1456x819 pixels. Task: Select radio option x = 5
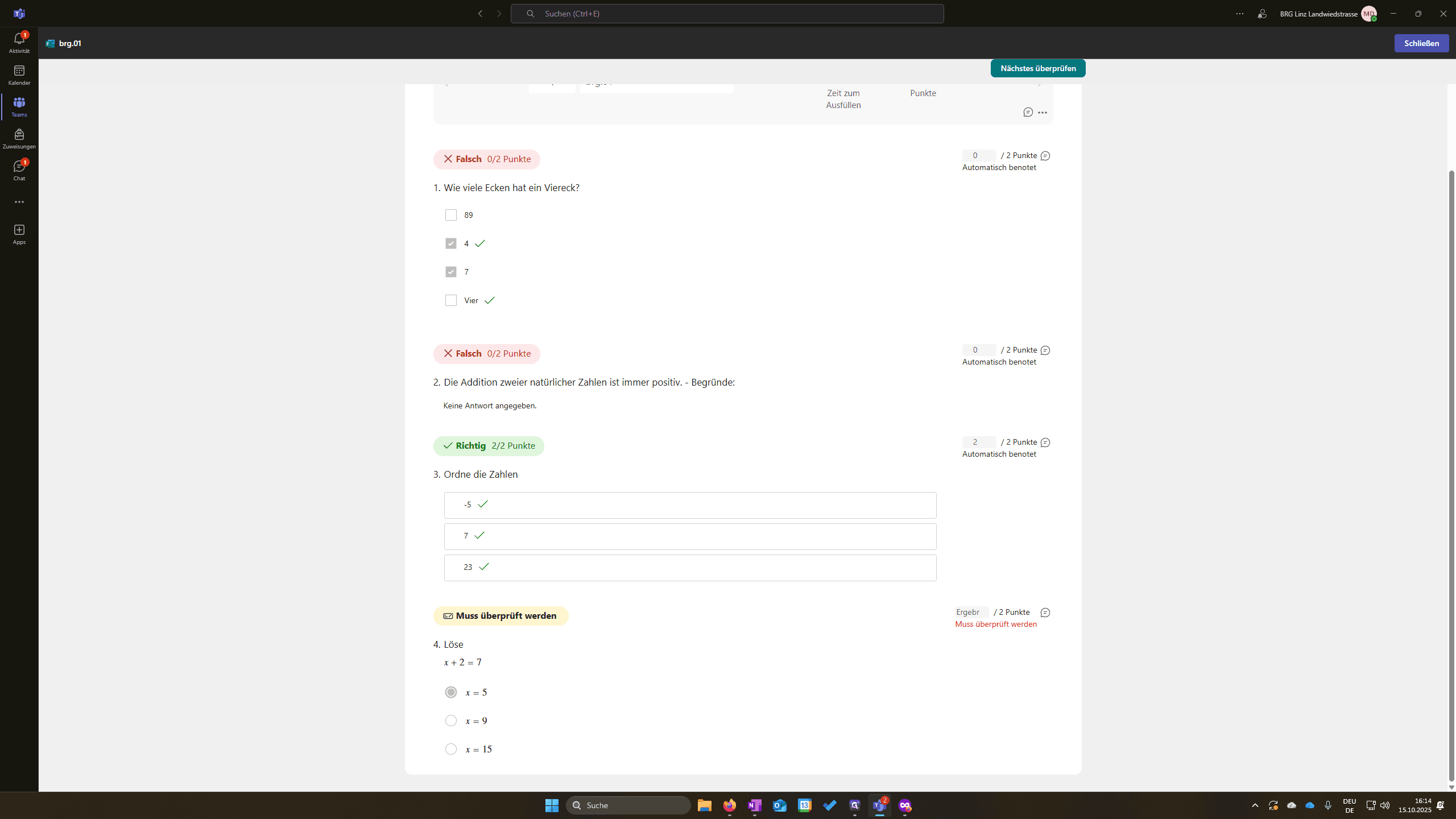[x=451, y=692]
